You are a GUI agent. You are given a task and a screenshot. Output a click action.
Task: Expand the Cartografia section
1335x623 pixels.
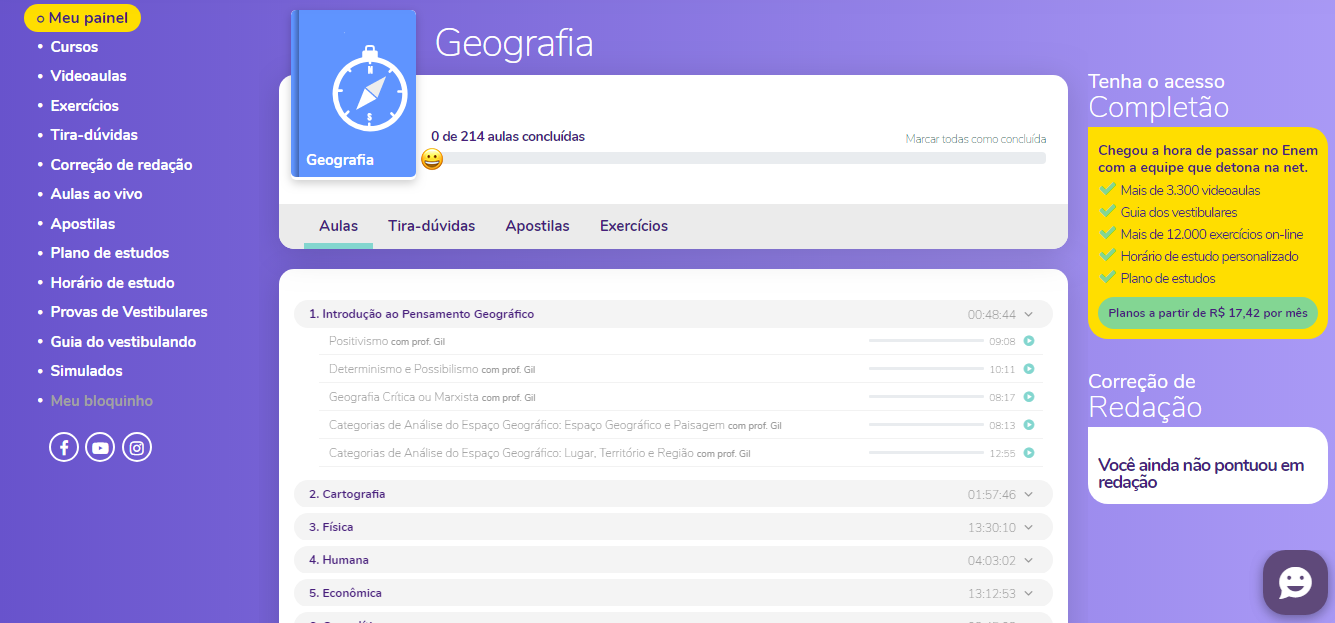[1029, 494]
